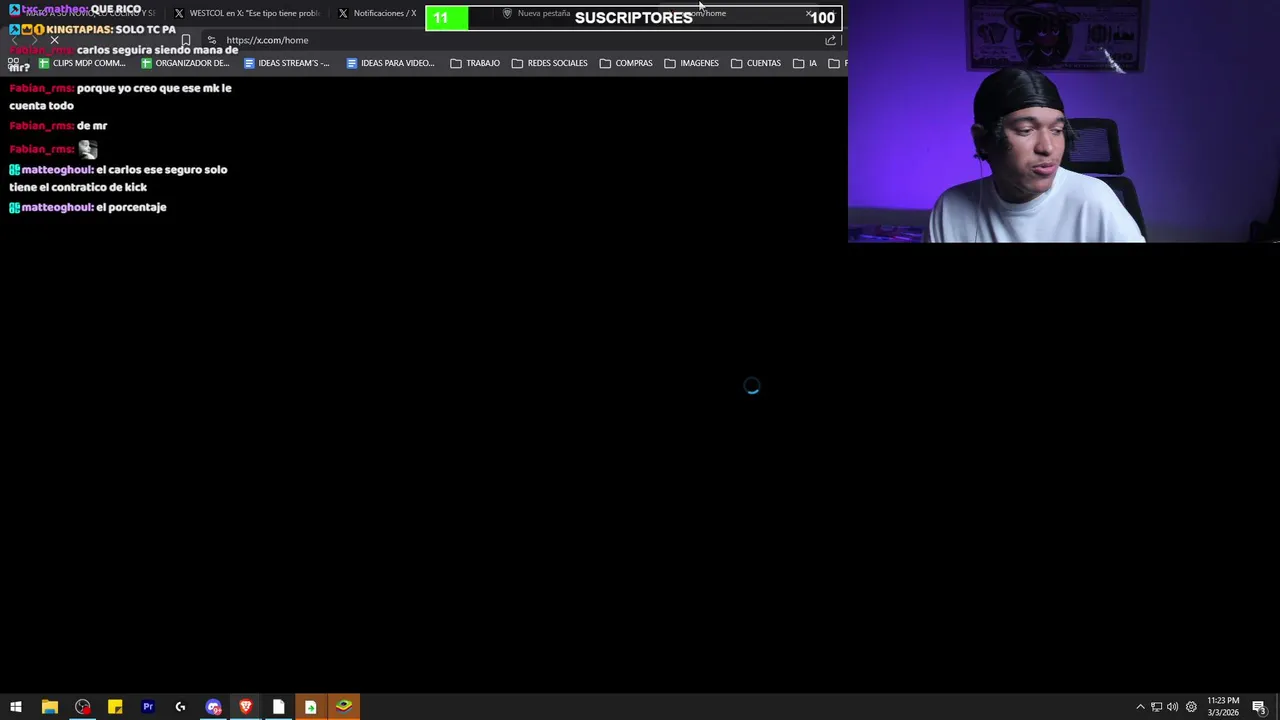
Task: Stop page loading with the X button
Action: 54,40
